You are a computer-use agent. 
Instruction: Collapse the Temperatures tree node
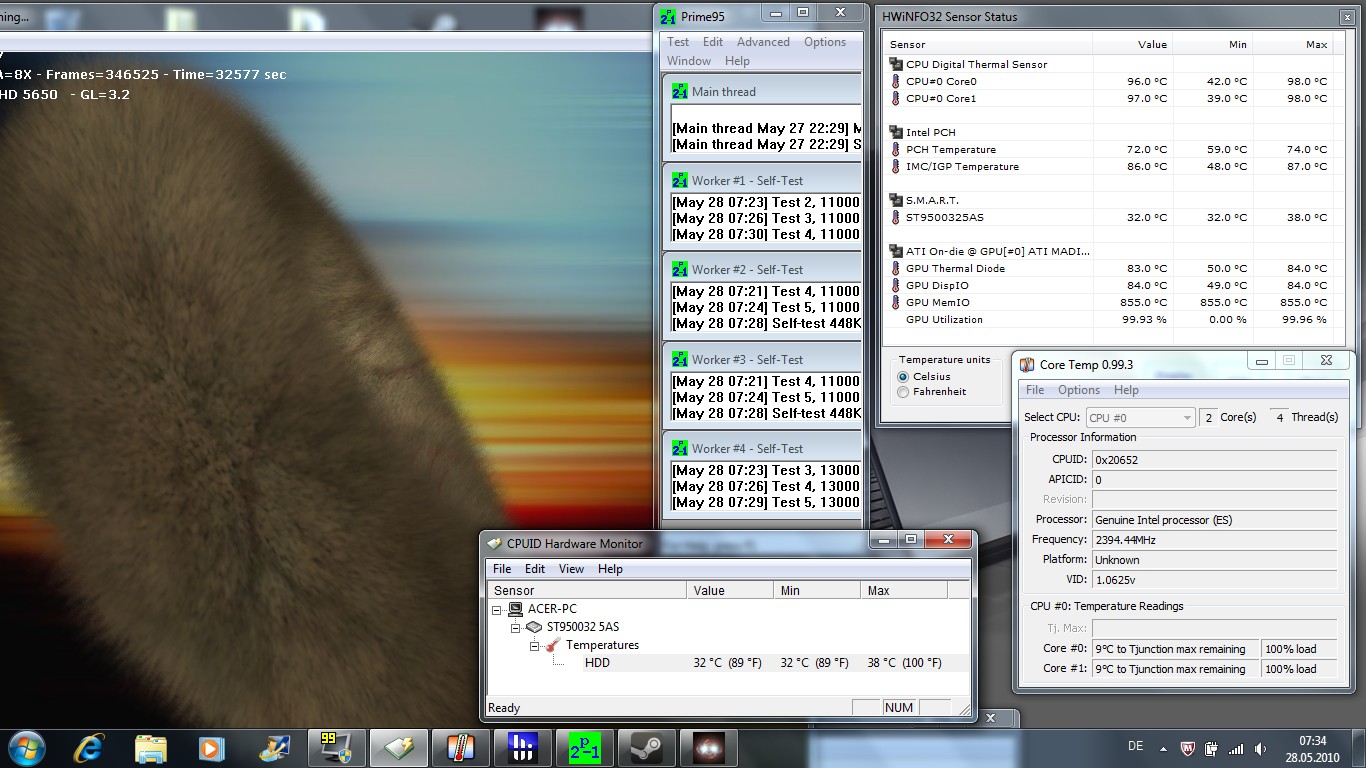point(535,645)
